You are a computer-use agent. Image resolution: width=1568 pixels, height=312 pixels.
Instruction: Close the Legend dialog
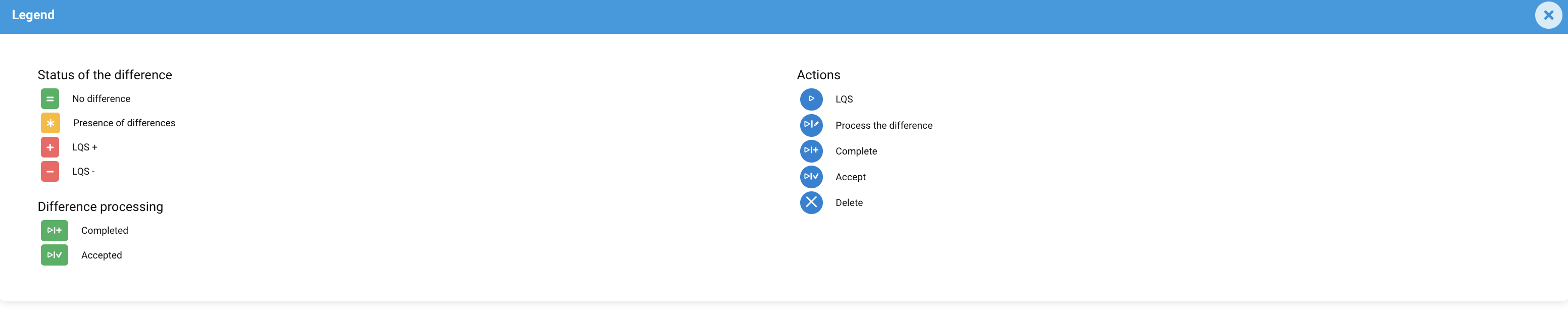1548,15
